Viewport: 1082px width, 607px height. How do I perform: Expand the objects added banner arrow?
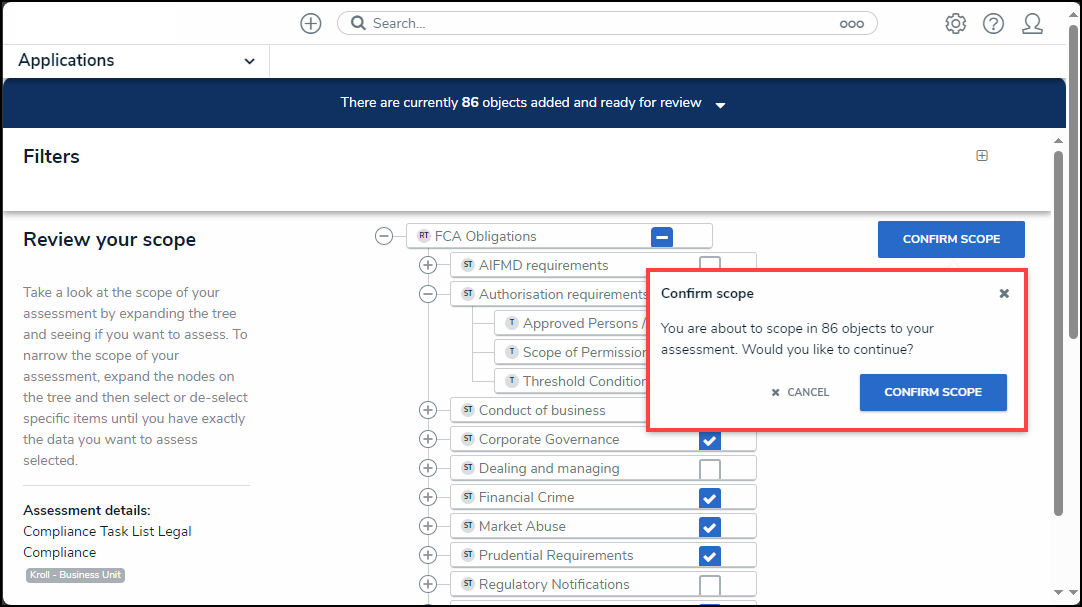pos(720,104)
